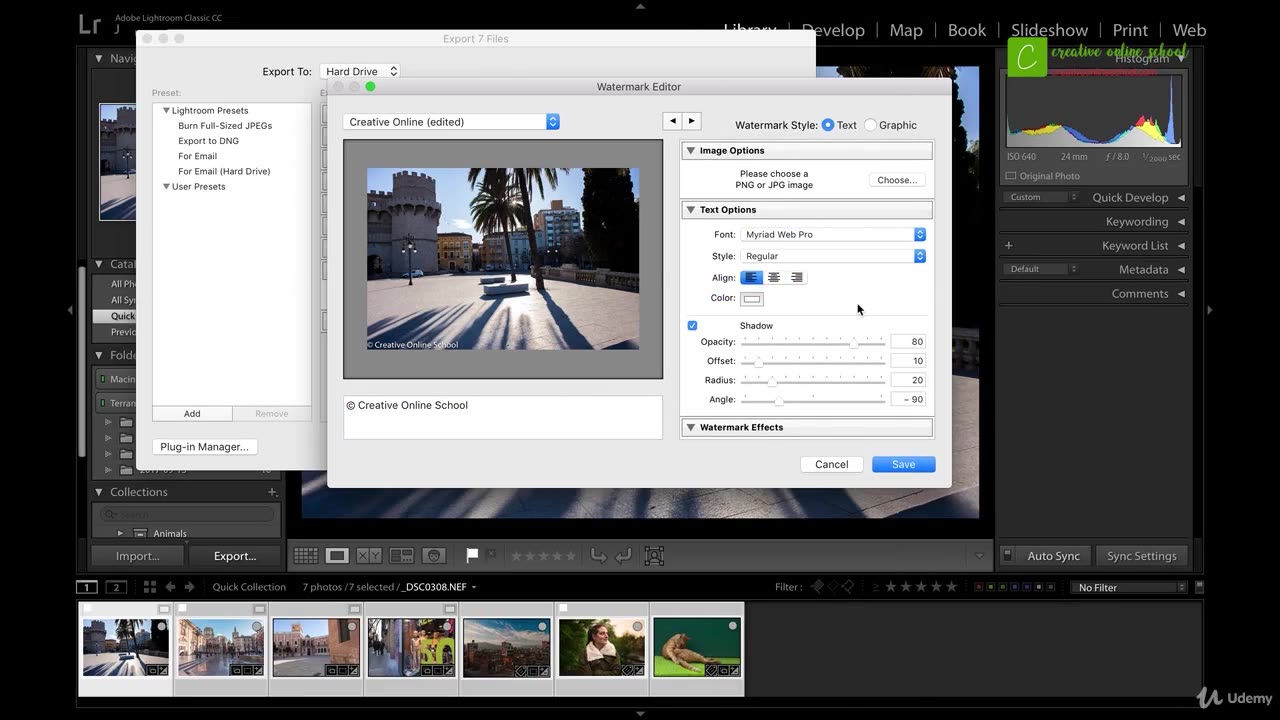Switch to Grid view in toolbar
Viewport: 1280px width, 720px height.
tap(306, 555)
